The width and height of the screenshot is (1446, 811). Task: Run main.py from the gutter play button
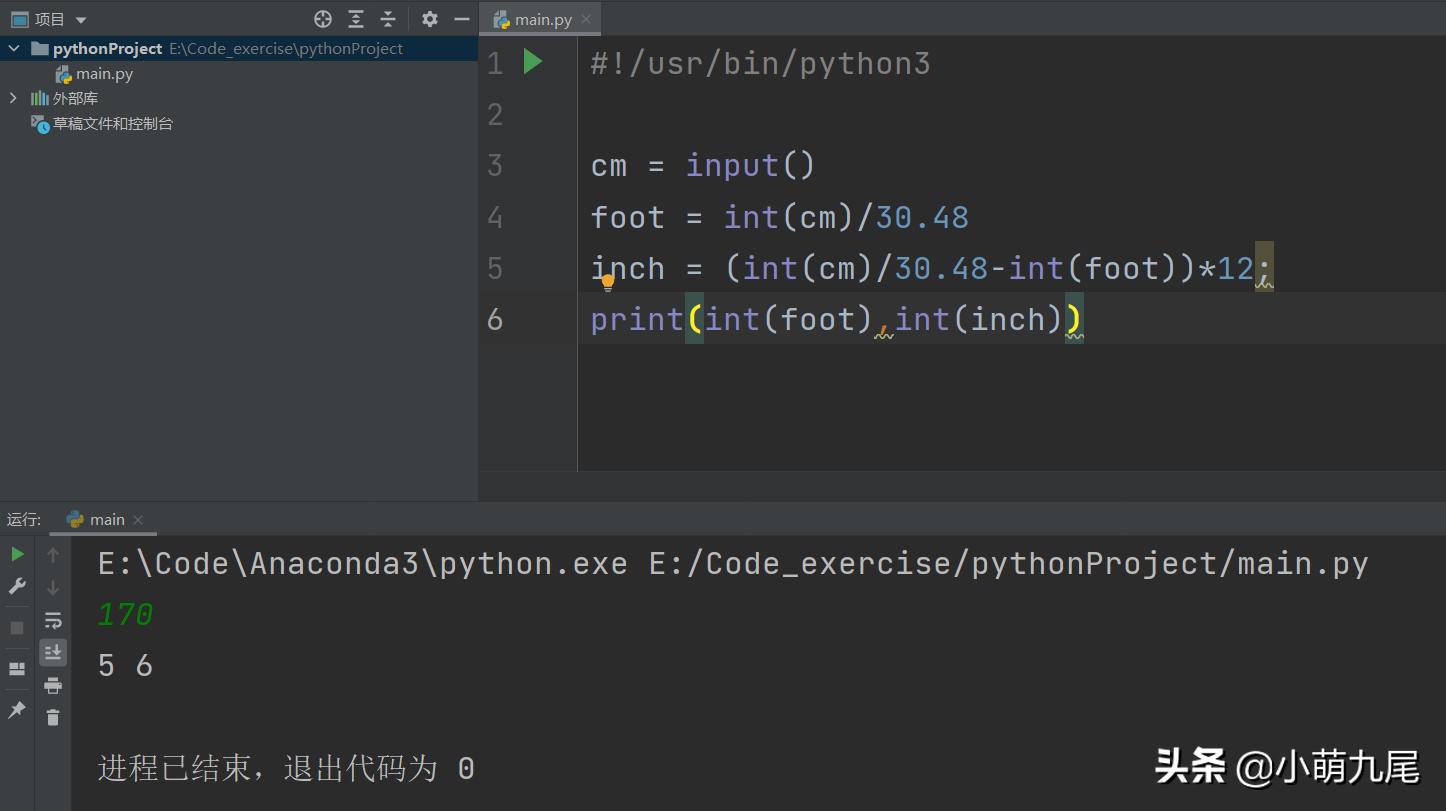533,62
